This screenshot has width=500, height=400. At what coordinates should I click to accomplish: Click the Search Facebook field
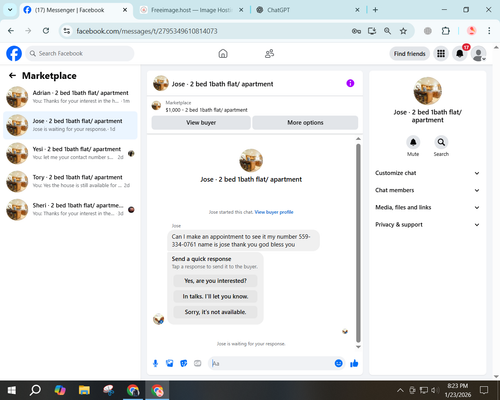pos(80,53)
